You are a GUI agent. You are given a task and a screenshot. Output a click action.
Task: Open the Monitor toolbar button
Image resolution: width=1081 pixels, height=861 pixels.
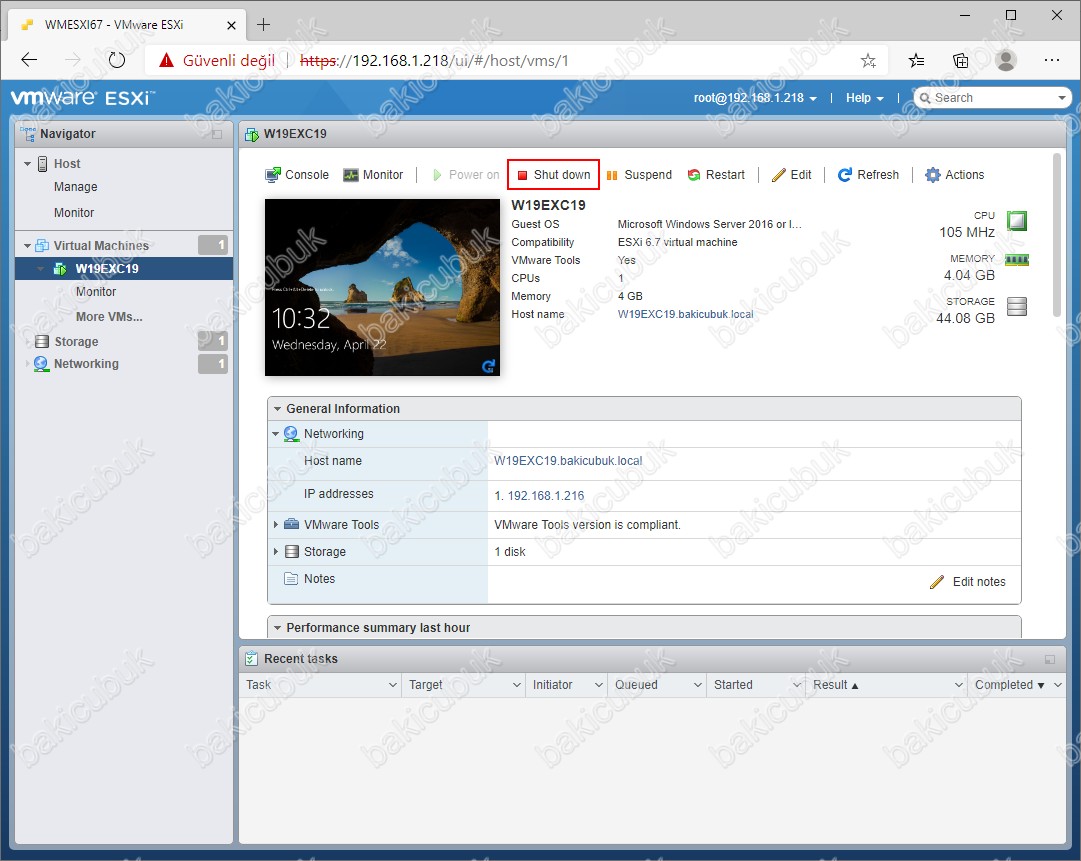[x=373, y=175]
